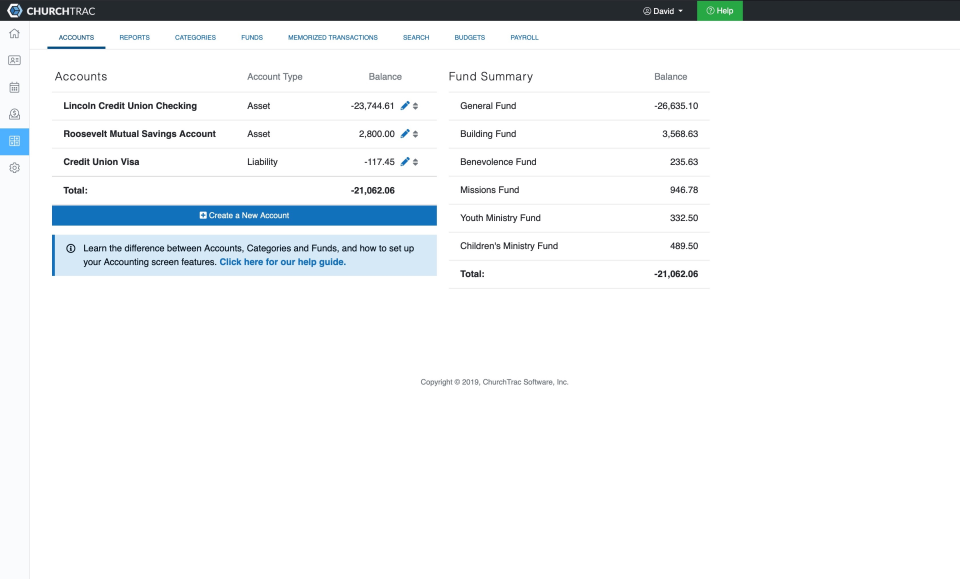Select the Missions Fund row
The width and height of the screenshot is (960, 579).
[x=579, y=190]
